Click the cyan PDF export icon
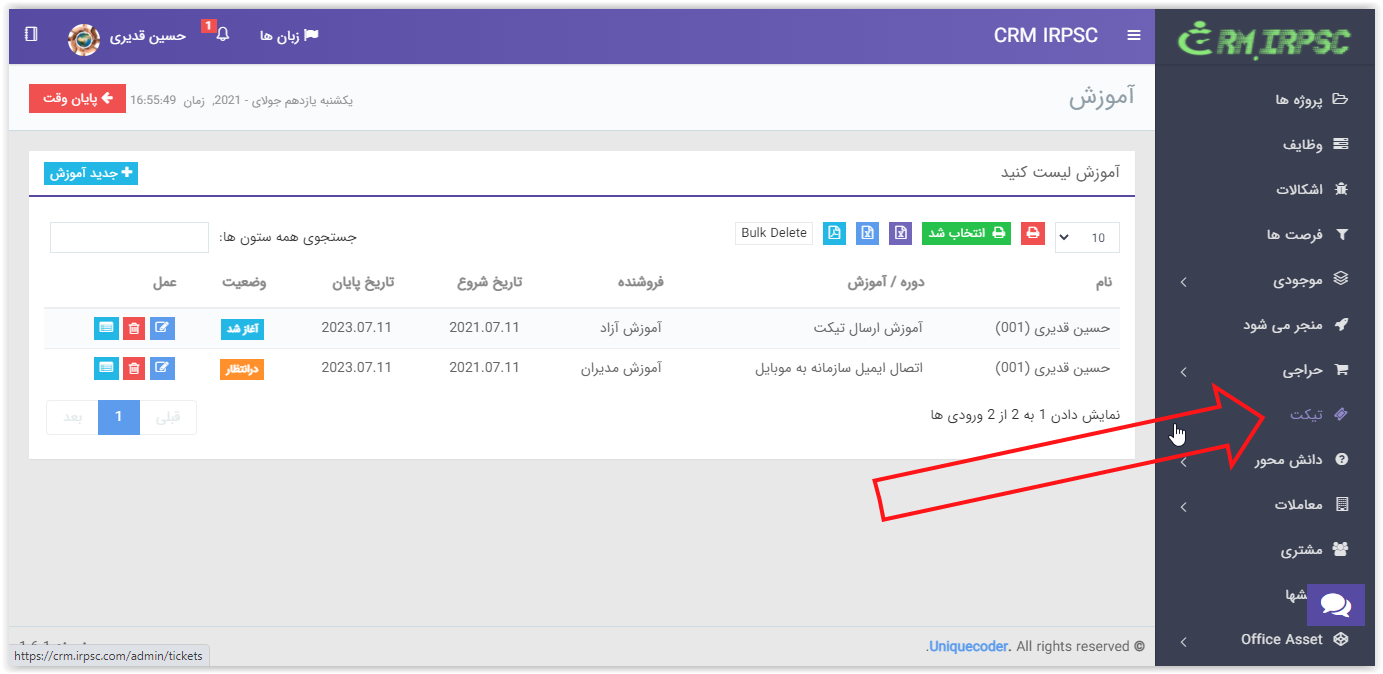Image resolution: width=1383 pixels, height=674 pixels. click(834, 233)
